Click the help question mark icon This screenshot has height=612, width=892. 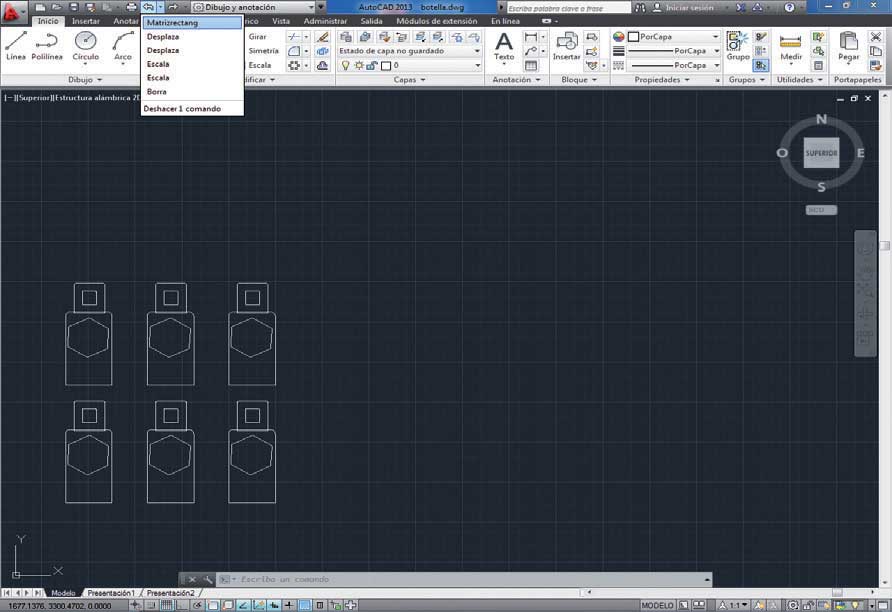click(789, 7)
